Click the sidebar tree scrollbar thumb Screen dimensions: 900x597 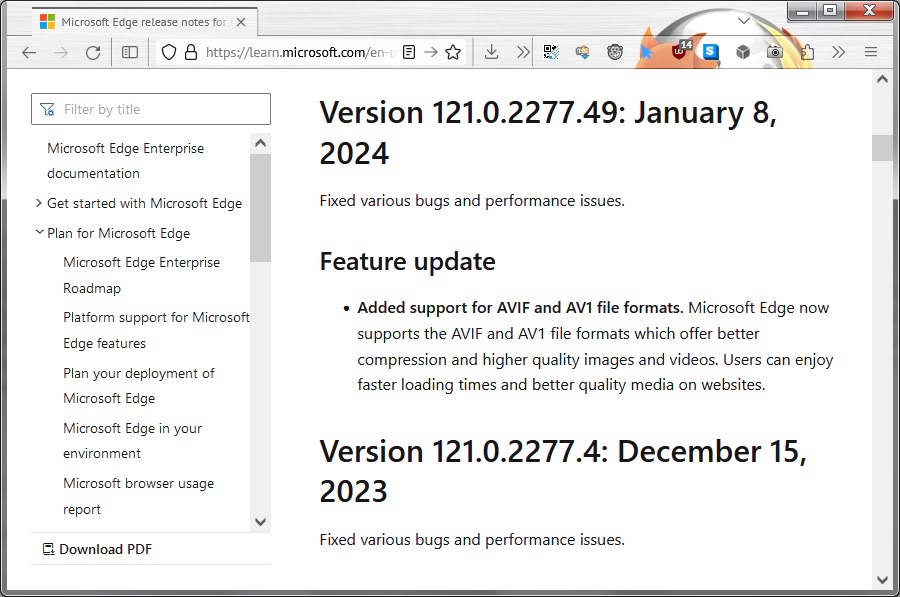261,208
